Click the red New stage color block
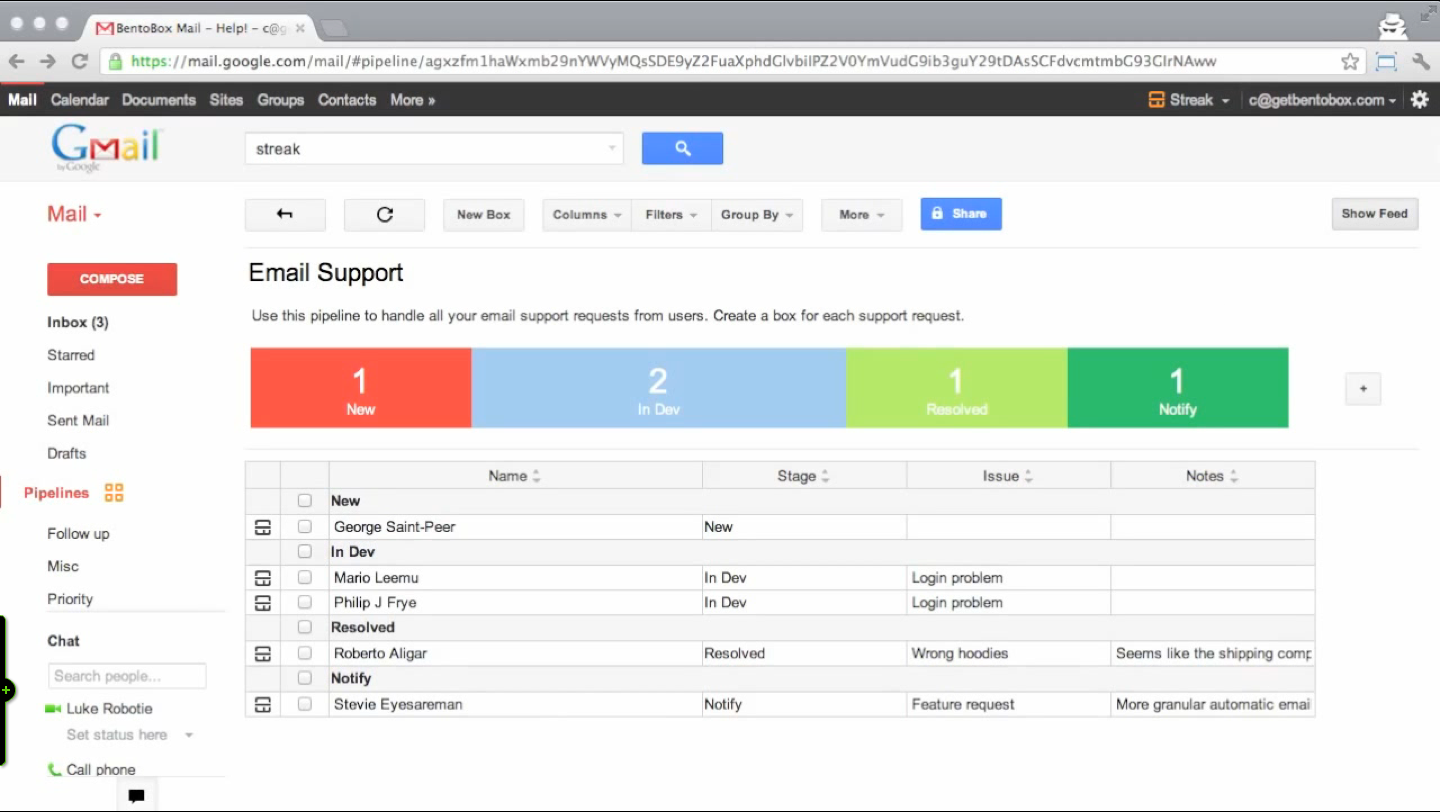The width and height of the screenshot is (1440, 812). pyautogui.click(x=360, y=388)
